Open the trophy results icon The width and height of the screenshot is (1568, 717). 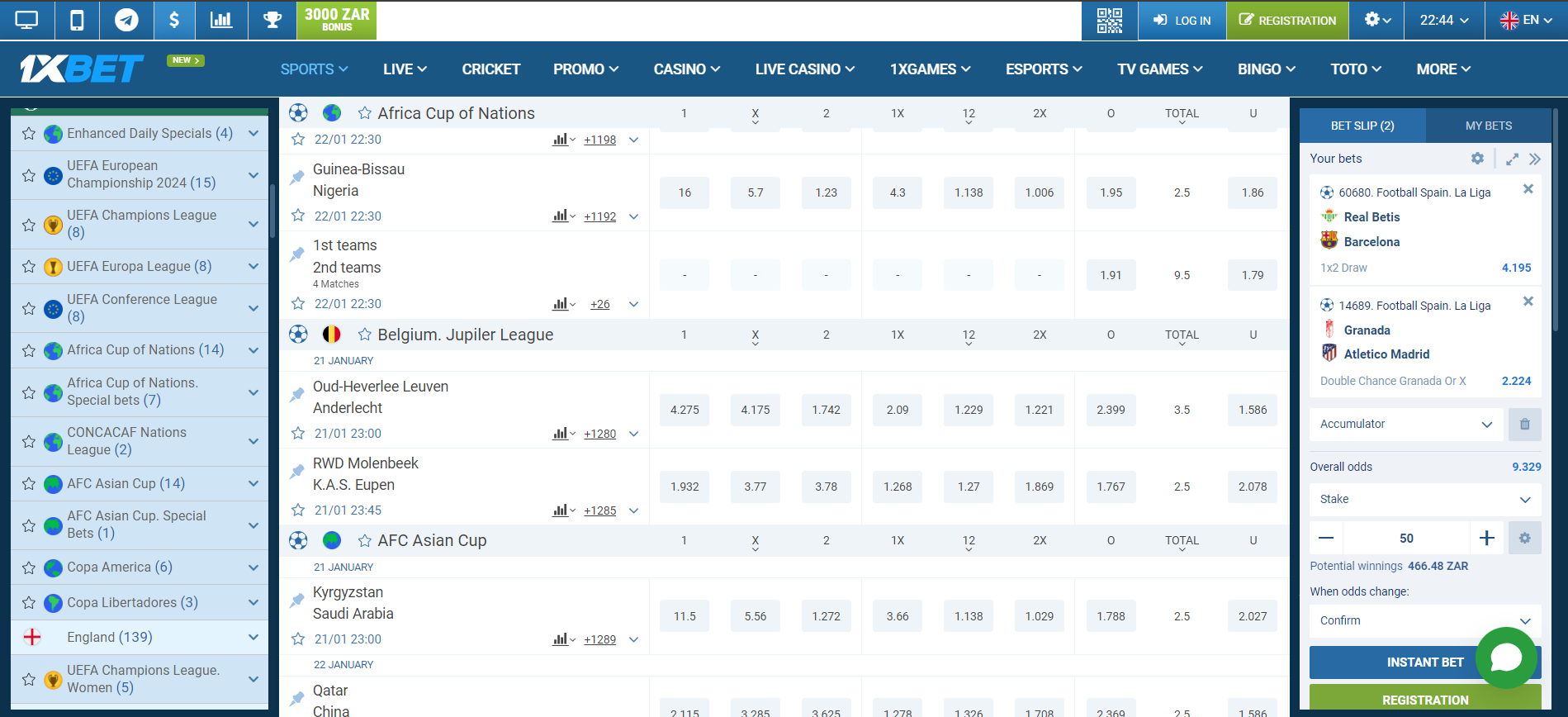click(x=272, y=20)
